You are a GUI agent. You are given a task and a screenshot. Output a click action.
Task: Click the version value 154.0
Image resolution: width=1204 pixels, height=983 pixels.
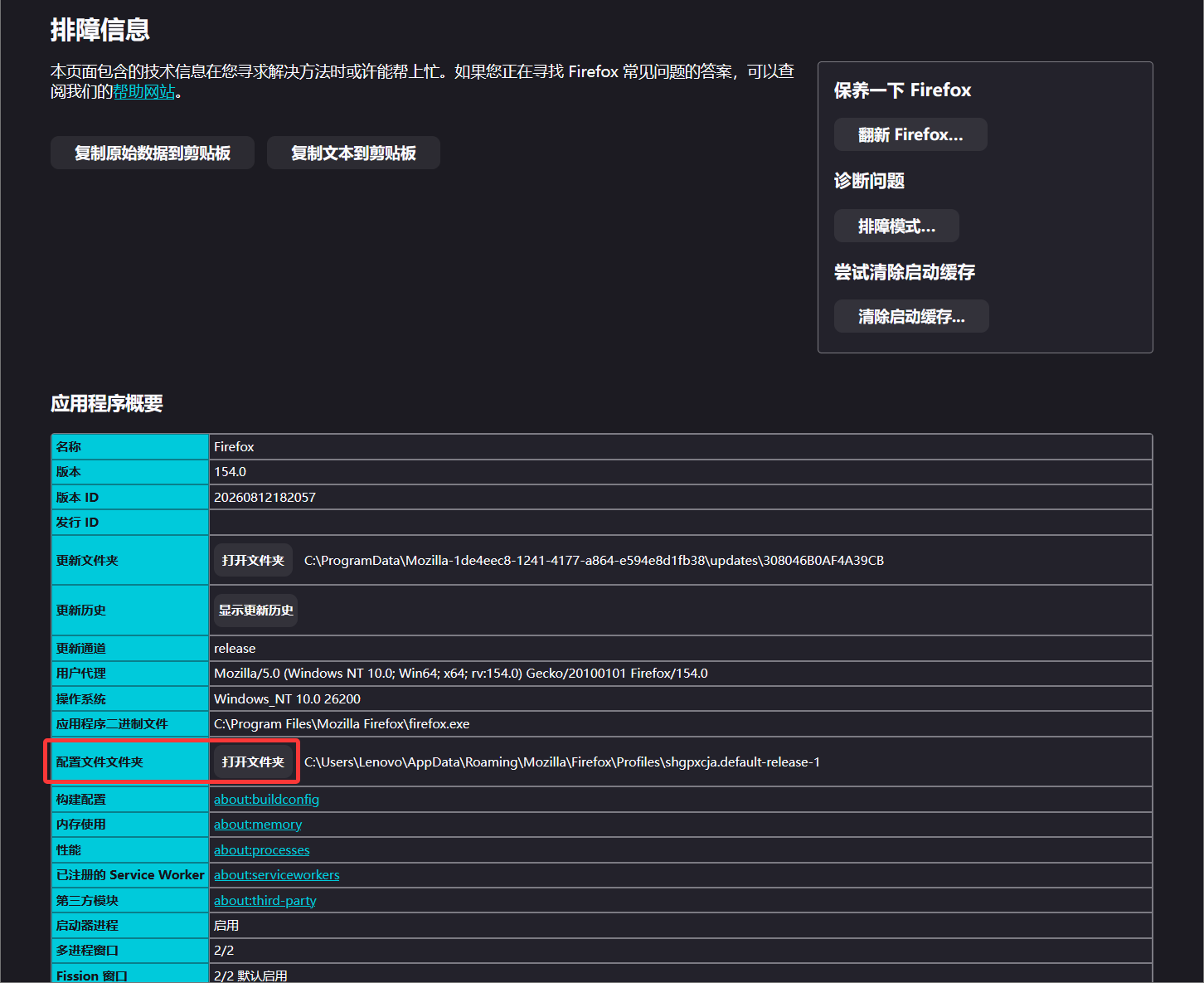coord(230,471)
